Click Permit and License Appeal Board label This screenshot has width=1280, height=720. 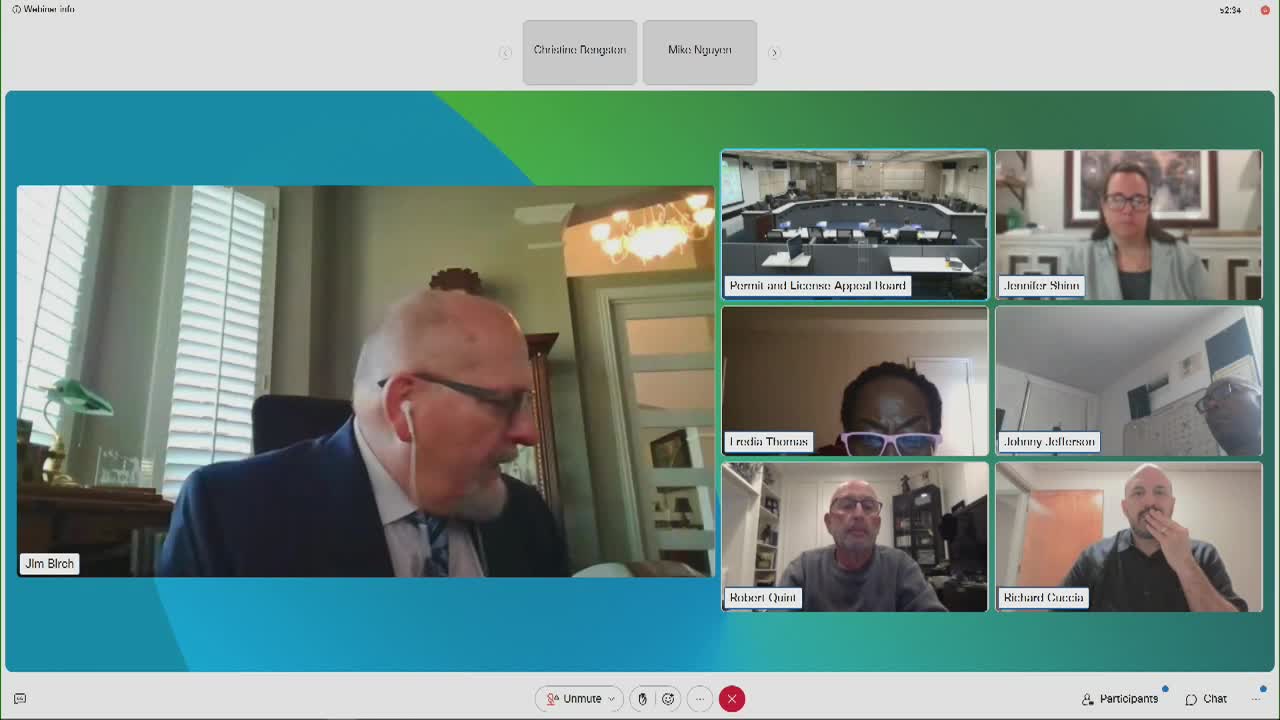click(818, 286)
